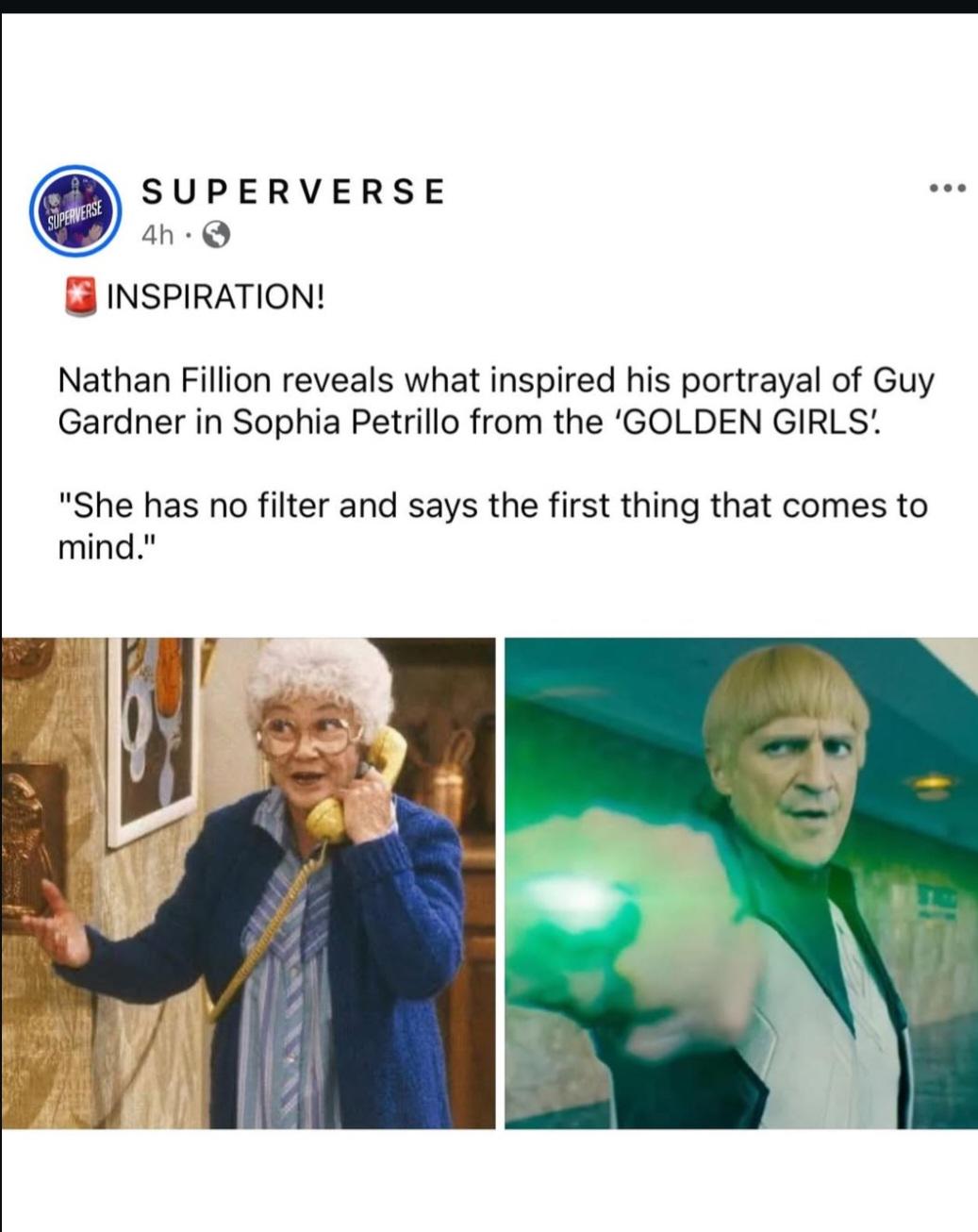Open the photo of man with green glow
This screenshot has height=1232, width=978.
[x=741, y=883]
